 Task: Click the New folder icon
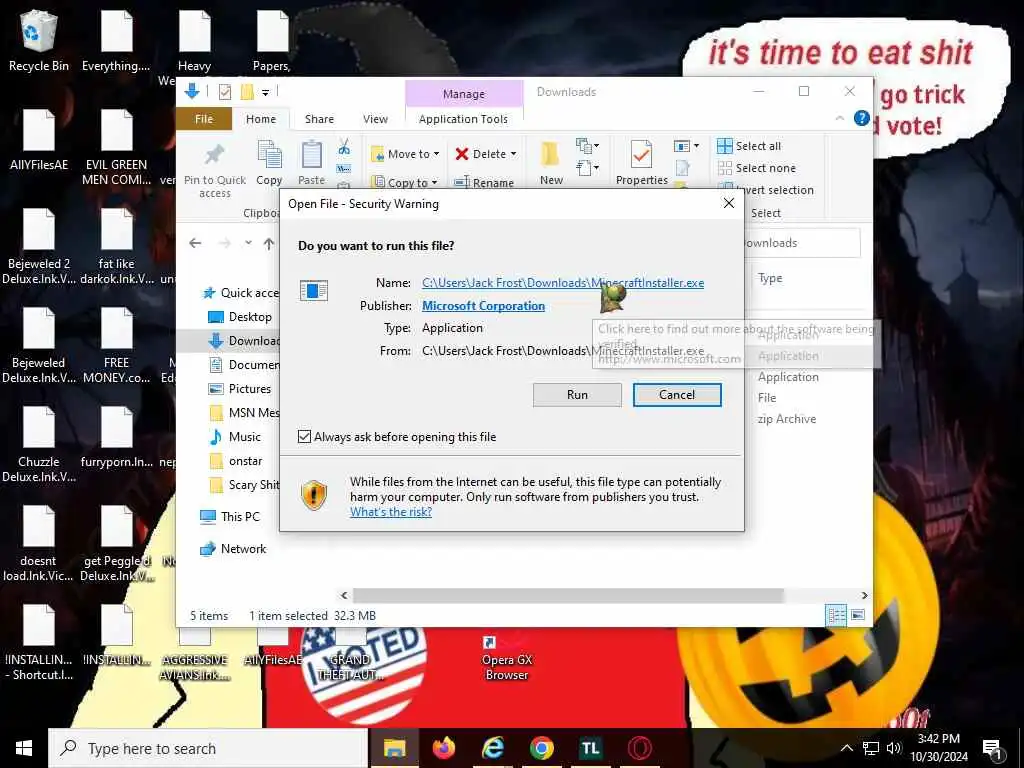pos(550,155)
